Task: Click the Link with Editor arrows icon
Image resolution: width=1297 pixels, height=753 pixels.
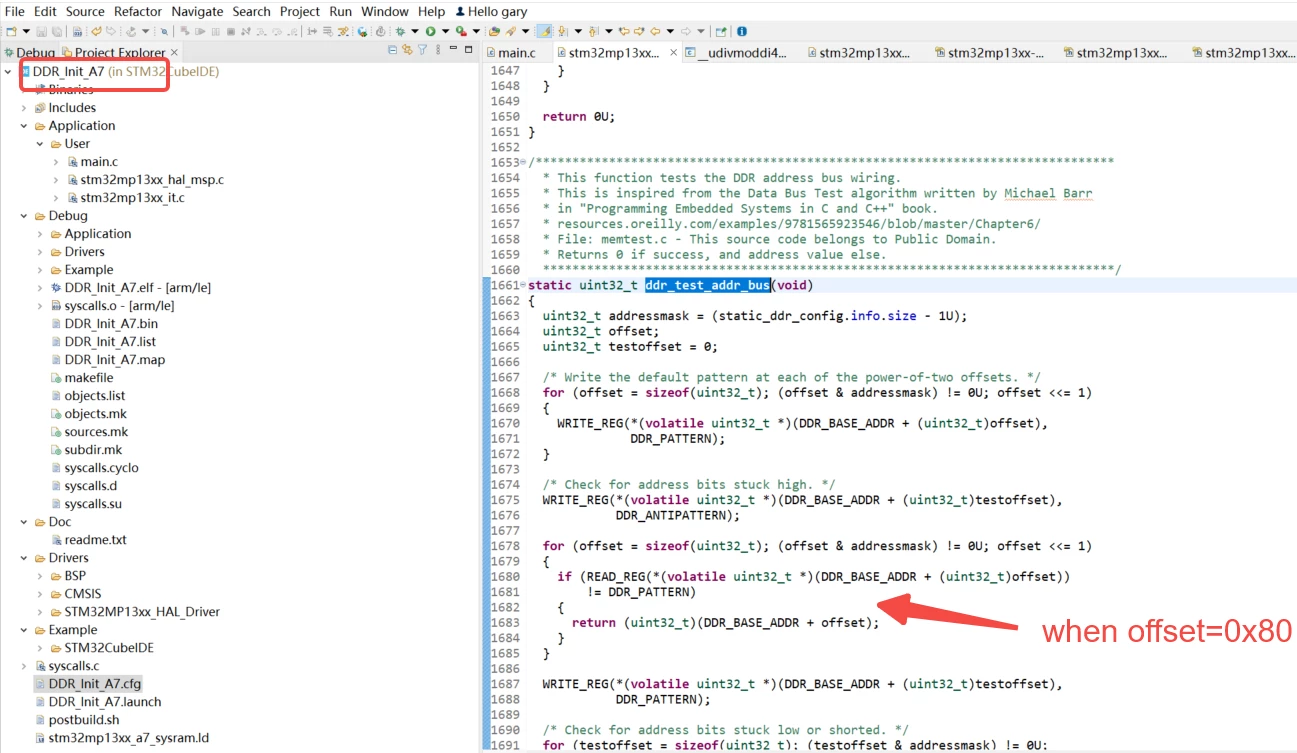Action: tap(407, 49)
